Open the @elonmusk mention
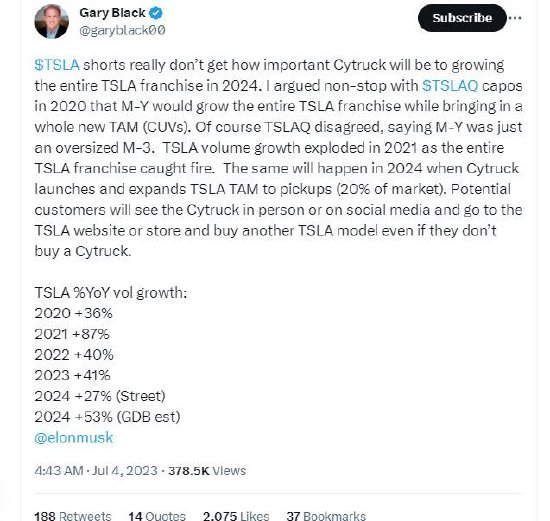 (74, 438)
